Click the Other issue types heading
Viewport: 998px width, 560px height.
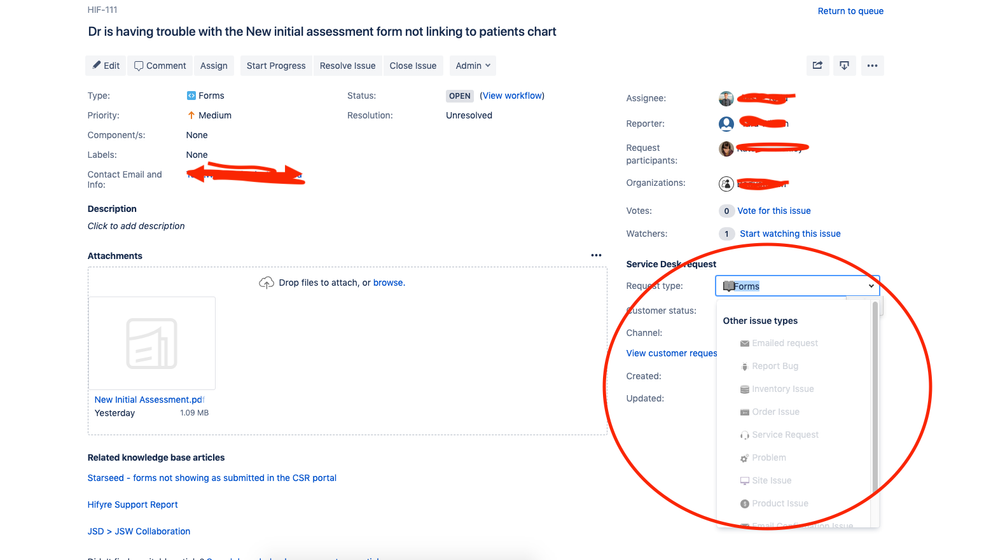tap(760, 321)
